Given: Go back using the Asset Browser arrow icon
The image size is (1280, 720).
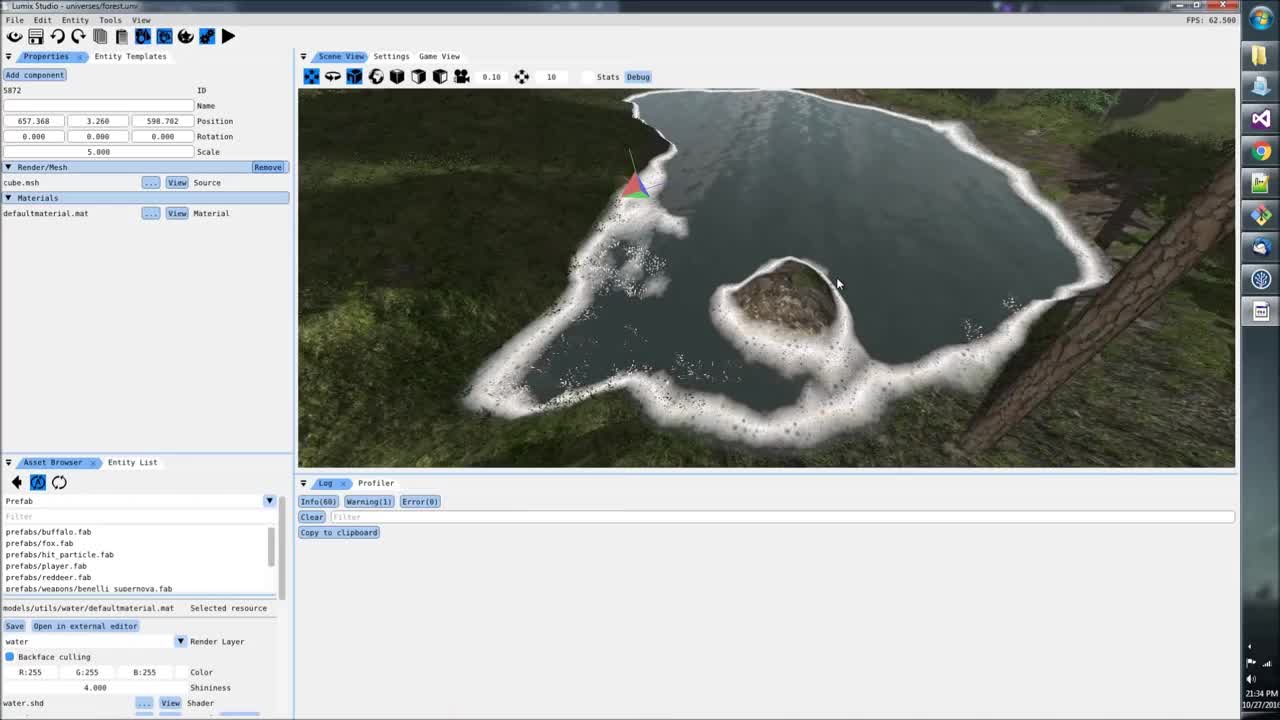Looking at the screenshot, I should [x=16, y=483].
